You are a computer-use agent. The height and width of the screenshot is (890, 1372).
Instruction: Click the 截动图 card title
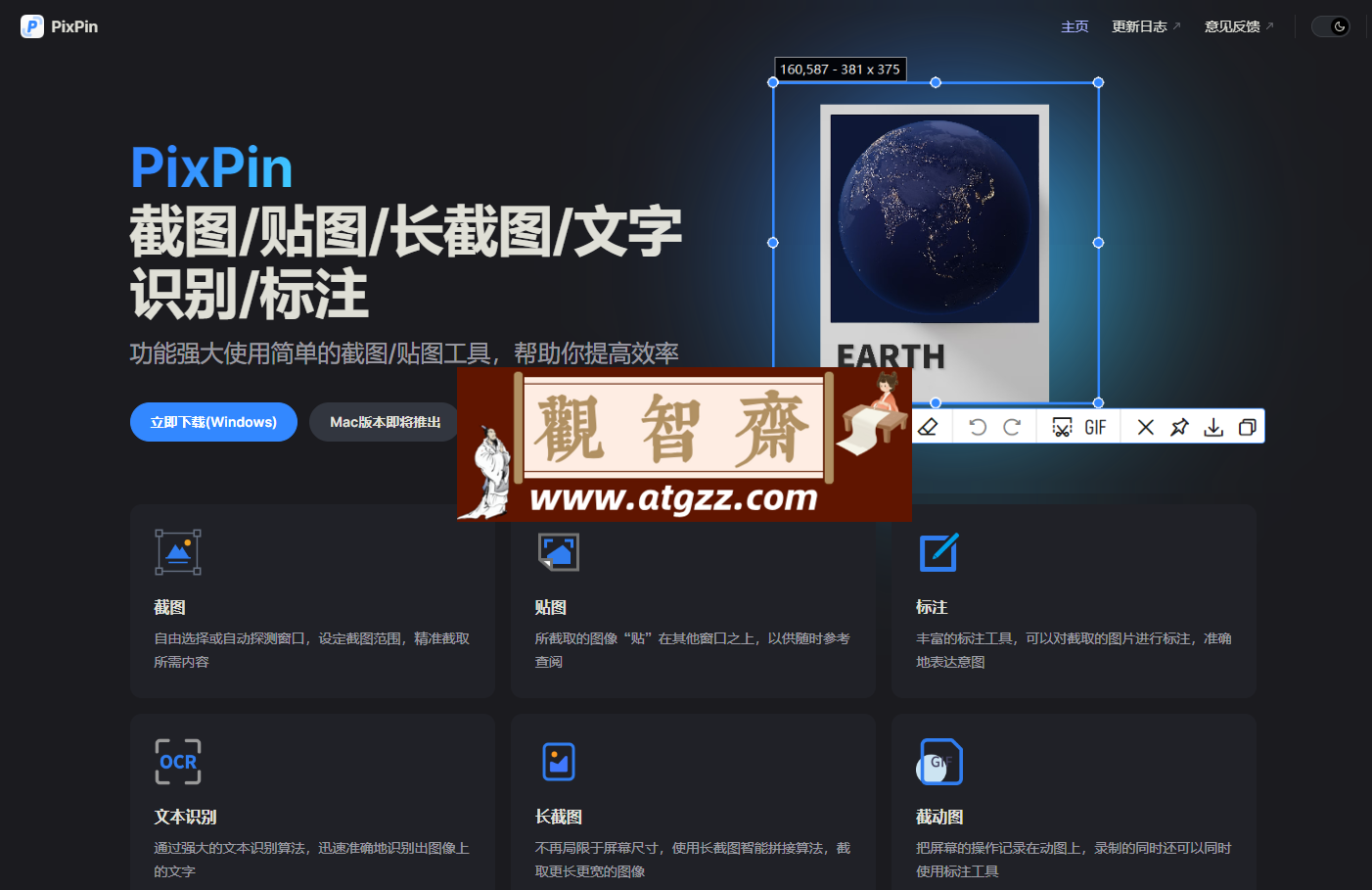(939, 817)
